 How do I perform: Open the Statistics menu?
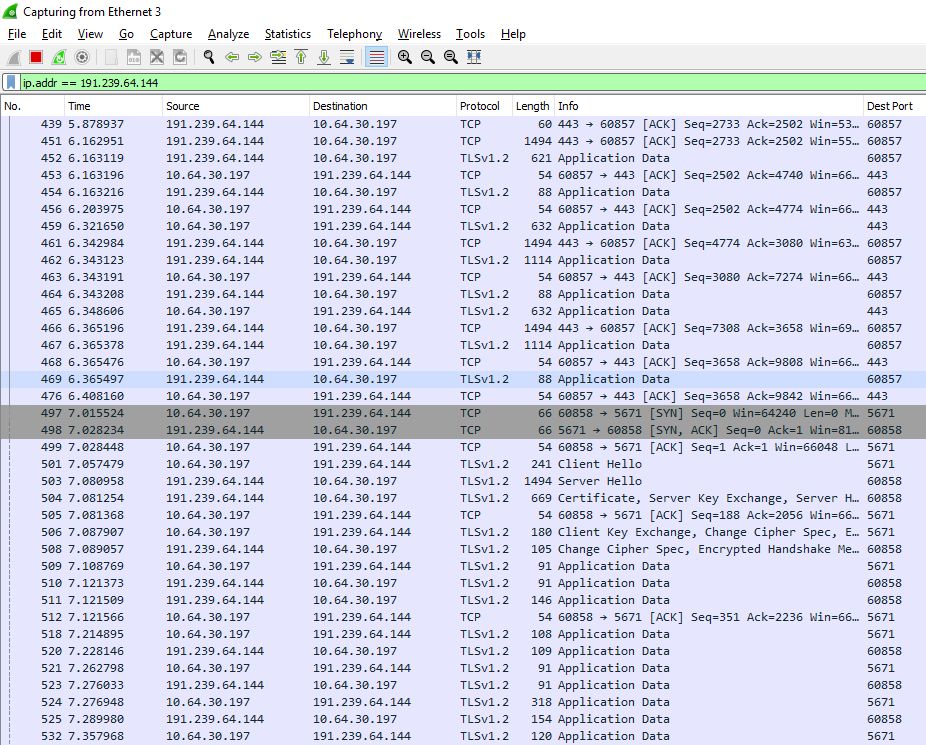(x=288, y=34)
